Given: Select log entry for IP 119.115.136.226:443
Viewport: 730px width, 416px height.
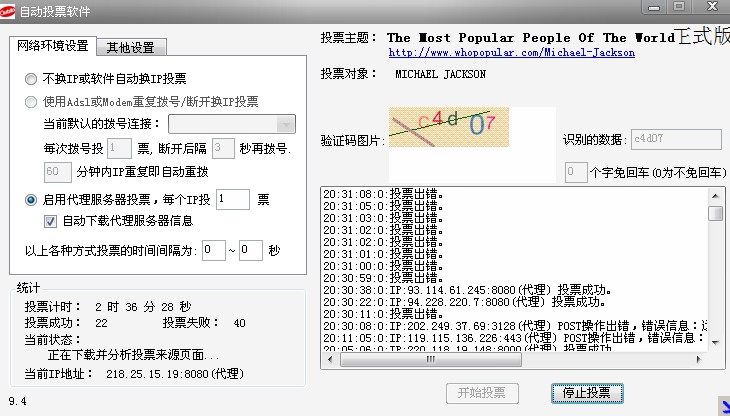Looking at the screenshot, I should 515,338.
